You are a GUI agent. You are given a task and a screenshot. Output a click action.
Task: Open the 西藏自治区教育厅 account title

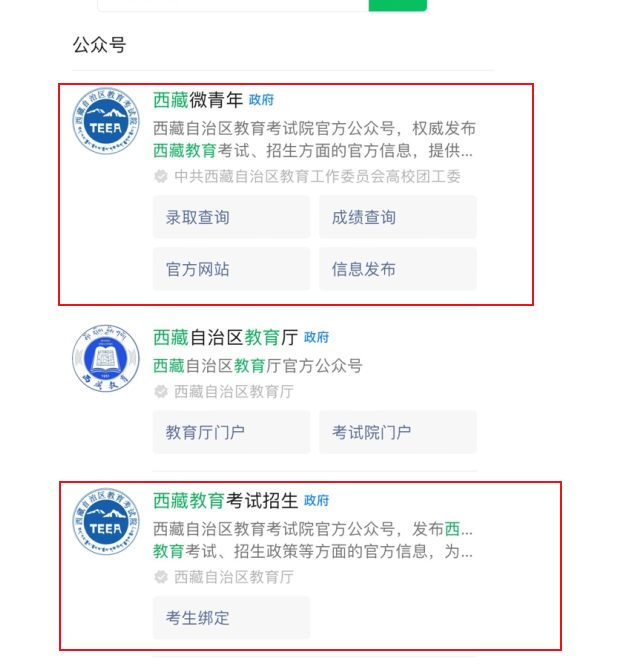click(x=226, y=338)
